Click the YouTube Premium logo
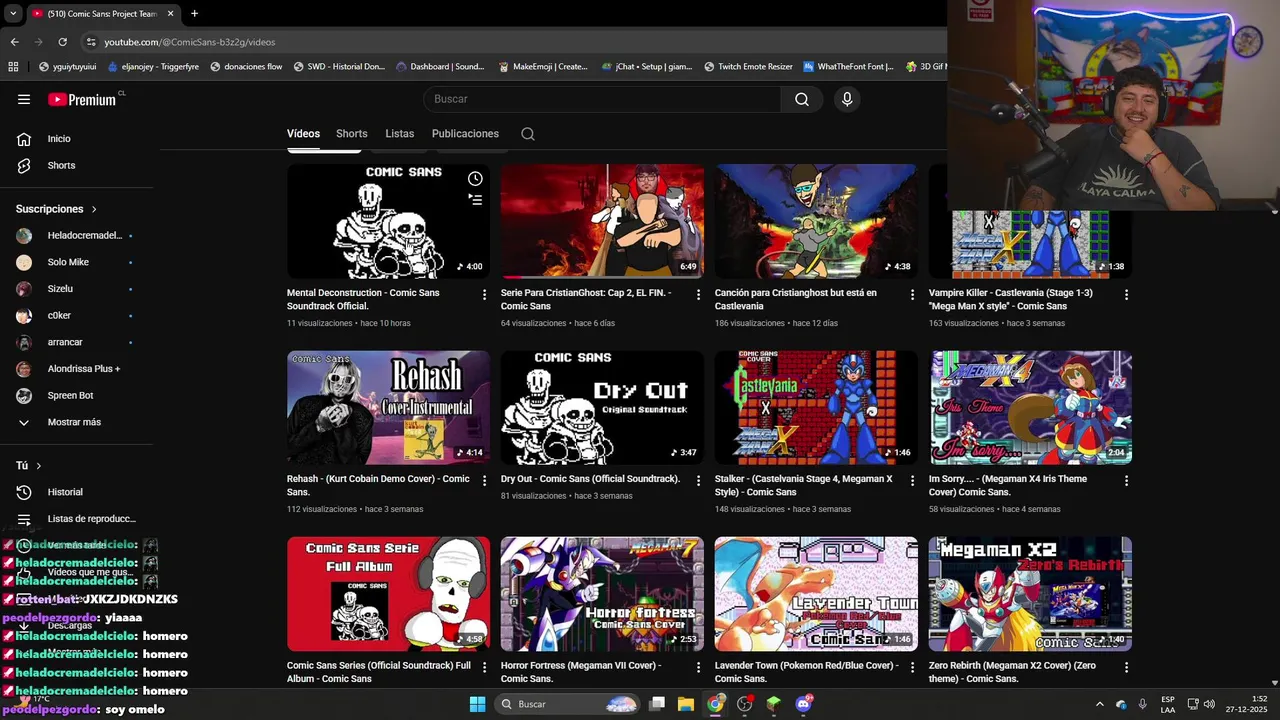Image resolution: width=1280 pixels, height=720 pixels. click(82, 99)
